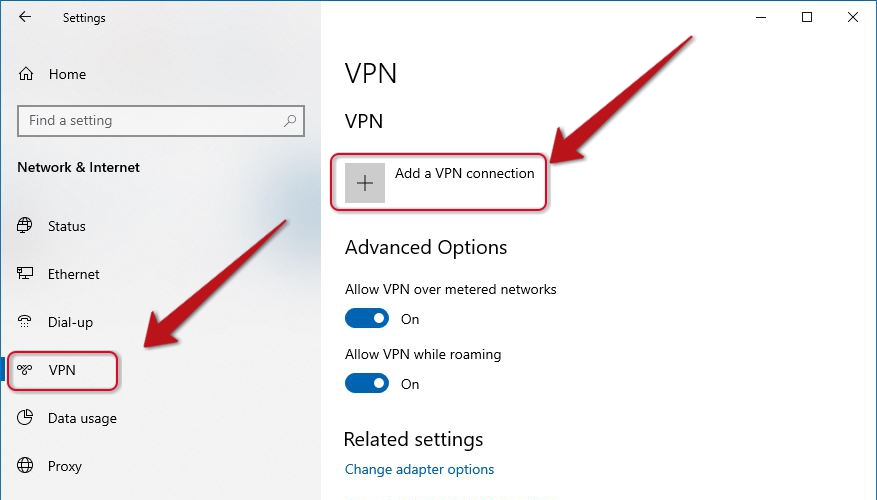The width and height of the screenshot is (877, 500).
Task: Click the Proxy globe icon
Action: click(x=25, y=465)
